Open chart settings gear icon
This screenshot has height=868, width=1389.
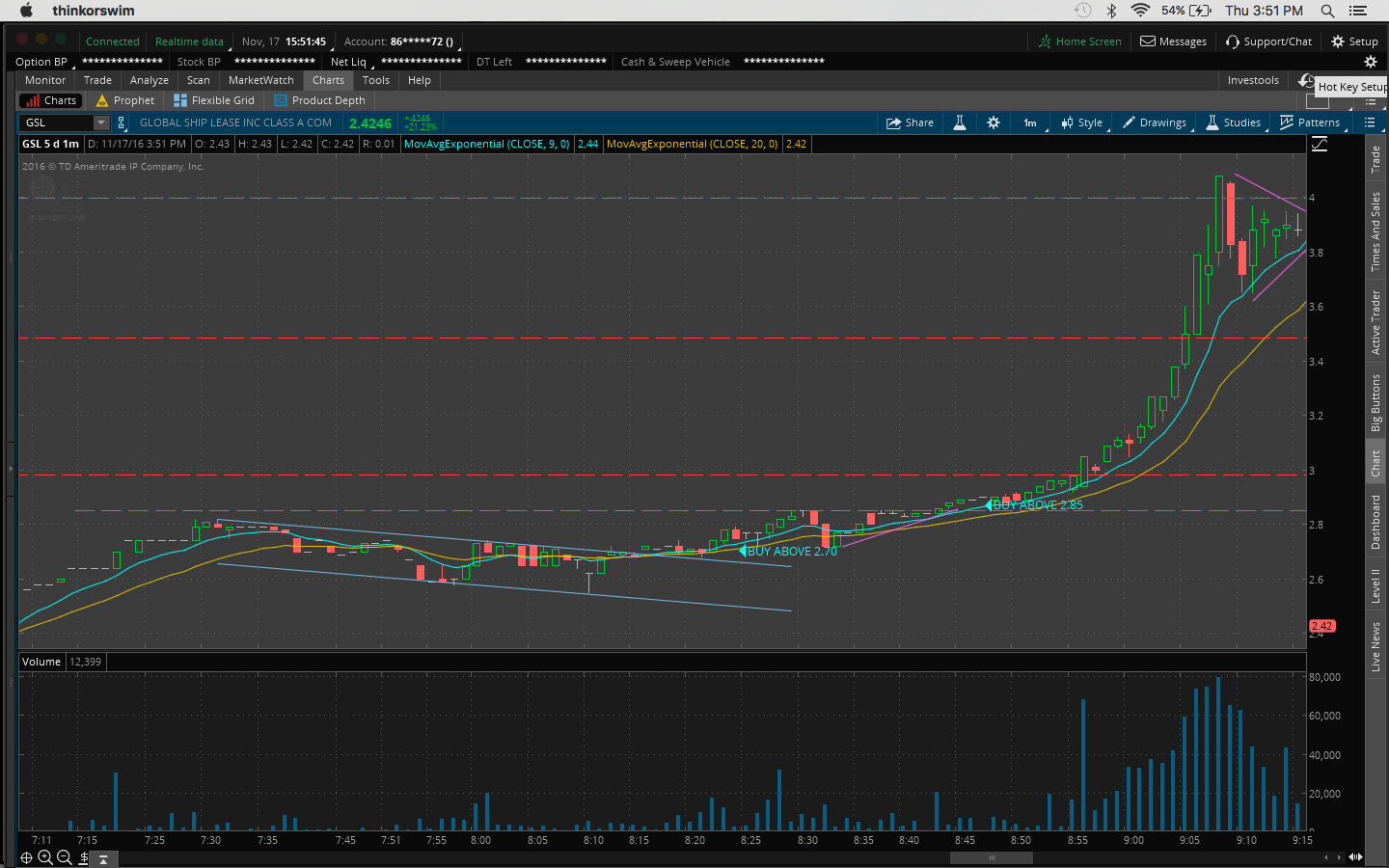pyautogui.click(x=994, y=122)
